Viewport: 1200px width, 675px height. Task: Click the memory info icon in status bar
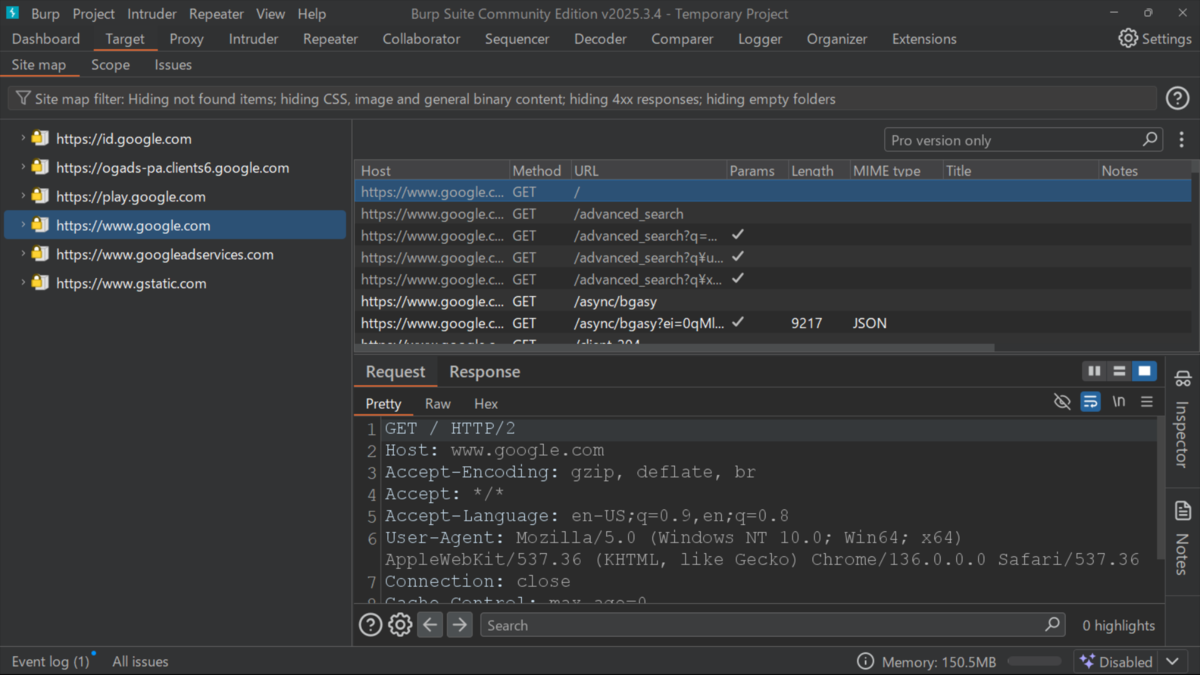point(866,662)
